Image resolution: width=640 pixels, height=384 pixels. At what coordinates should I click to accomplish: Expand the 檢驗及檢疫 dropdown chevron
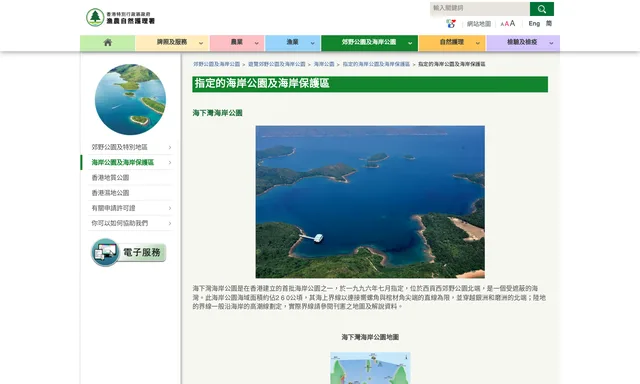click(x=551, y=43)
